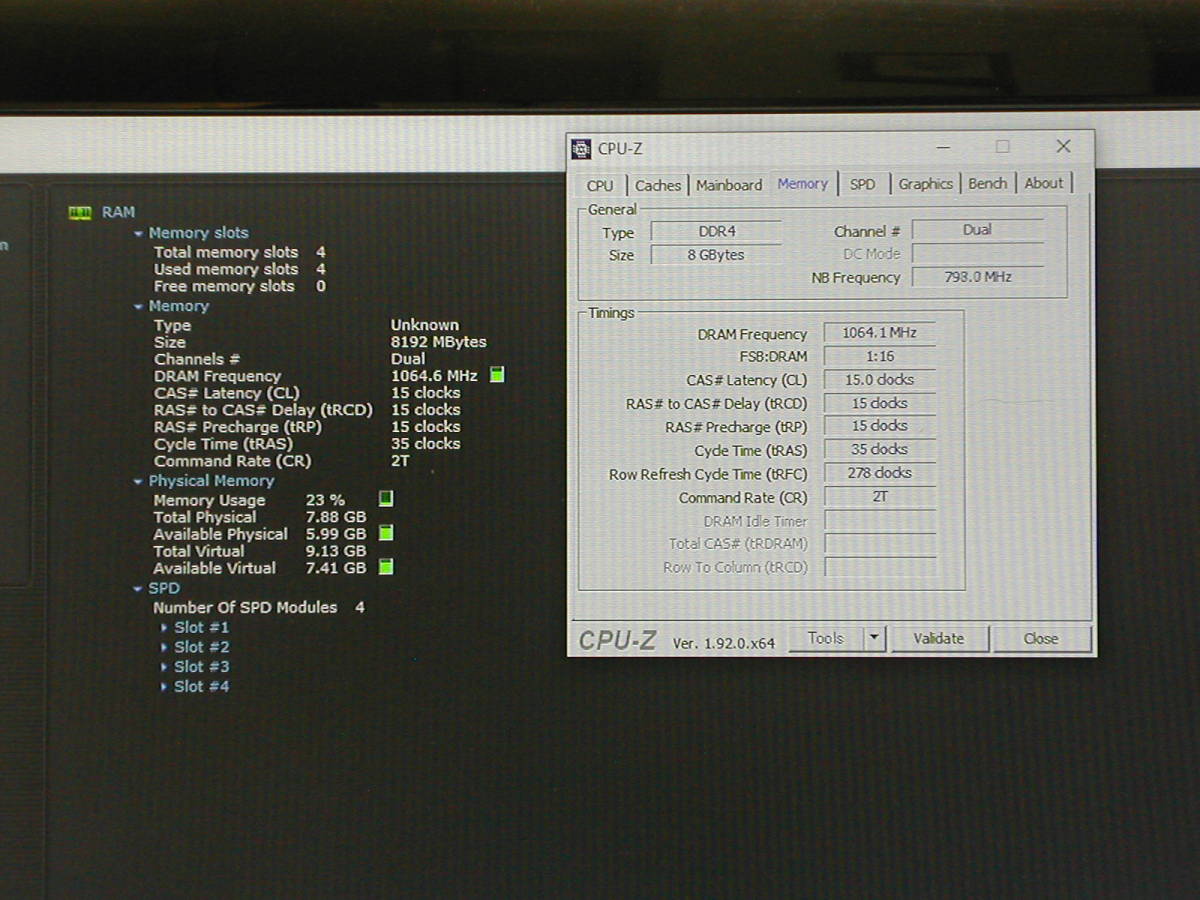1200x900 pixels.
Task: Click the DDR4 Type field
Action: [x=716, y=231]
